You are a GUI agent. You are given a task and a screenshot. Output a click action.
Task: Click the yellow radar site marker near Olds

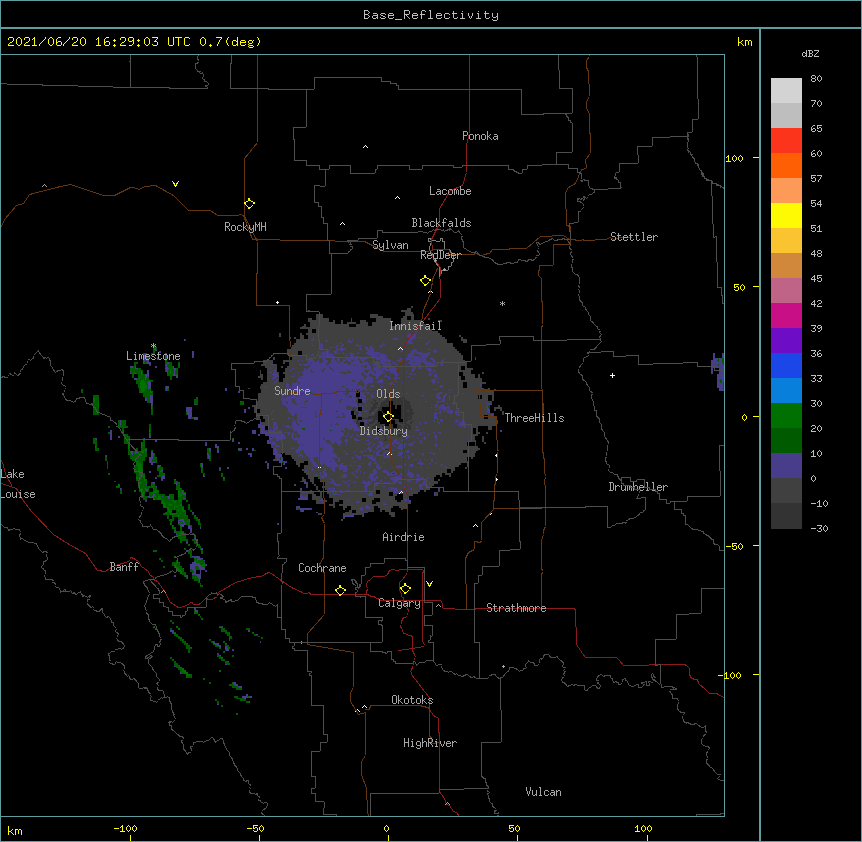388,417
